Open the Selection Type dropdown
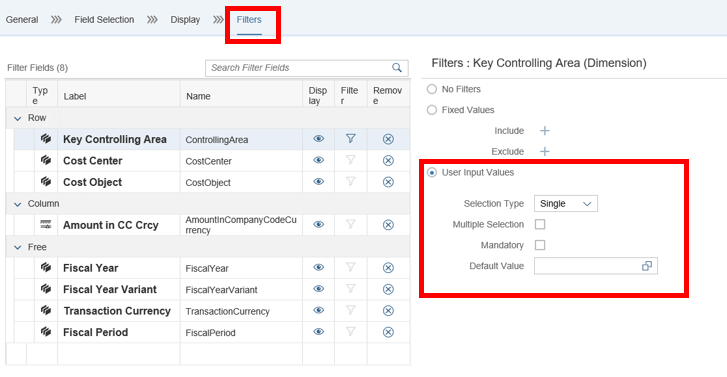This screenshot has height=377, width=727. [566, 204]
